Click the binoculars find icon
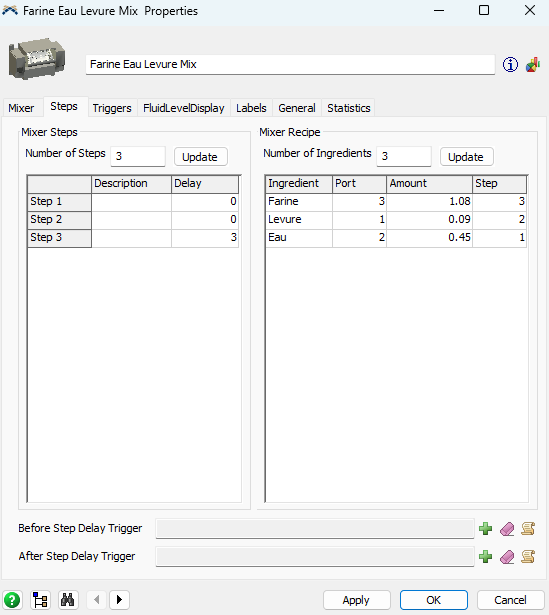 (x=68, y=600)
